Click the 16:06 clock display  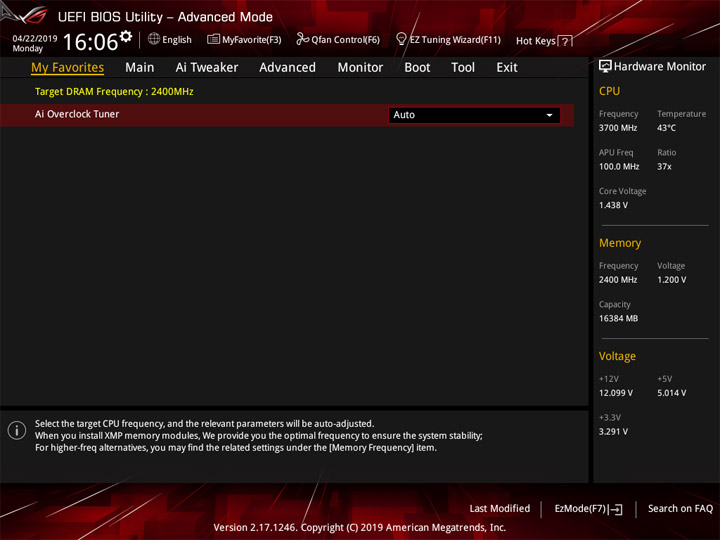pos(91,42)
